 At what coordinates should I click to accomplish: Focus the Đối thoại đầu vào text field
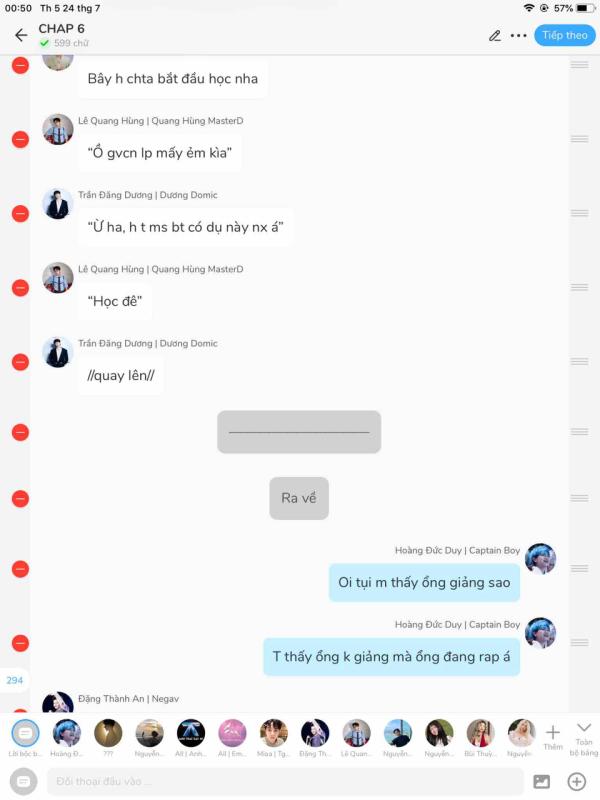[x=285, y=781]
